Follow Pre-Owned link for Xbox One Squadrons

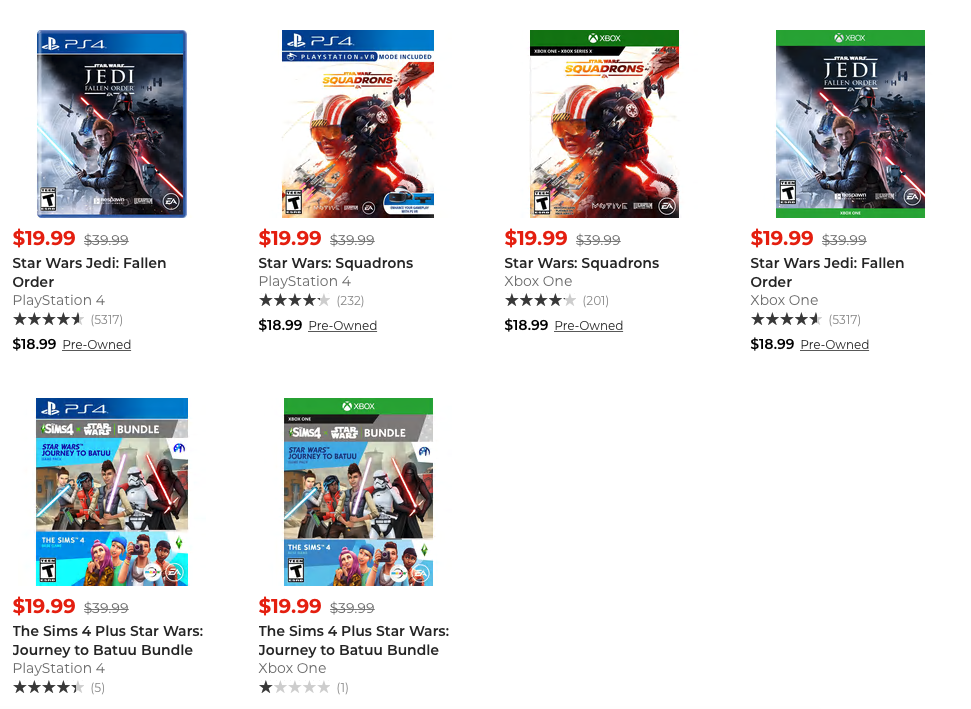point(588,326)
